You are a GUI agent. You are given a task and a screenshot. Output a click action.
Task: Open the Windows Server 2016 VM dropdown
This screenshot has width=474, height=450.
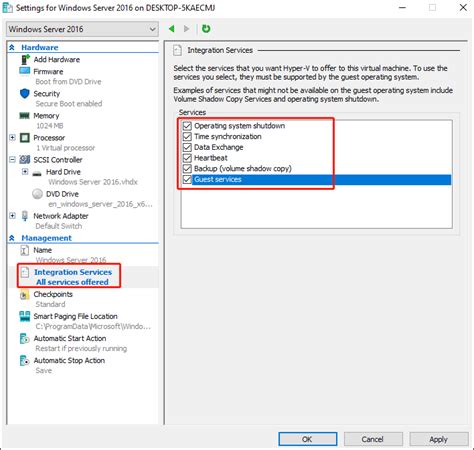[82, 29]
